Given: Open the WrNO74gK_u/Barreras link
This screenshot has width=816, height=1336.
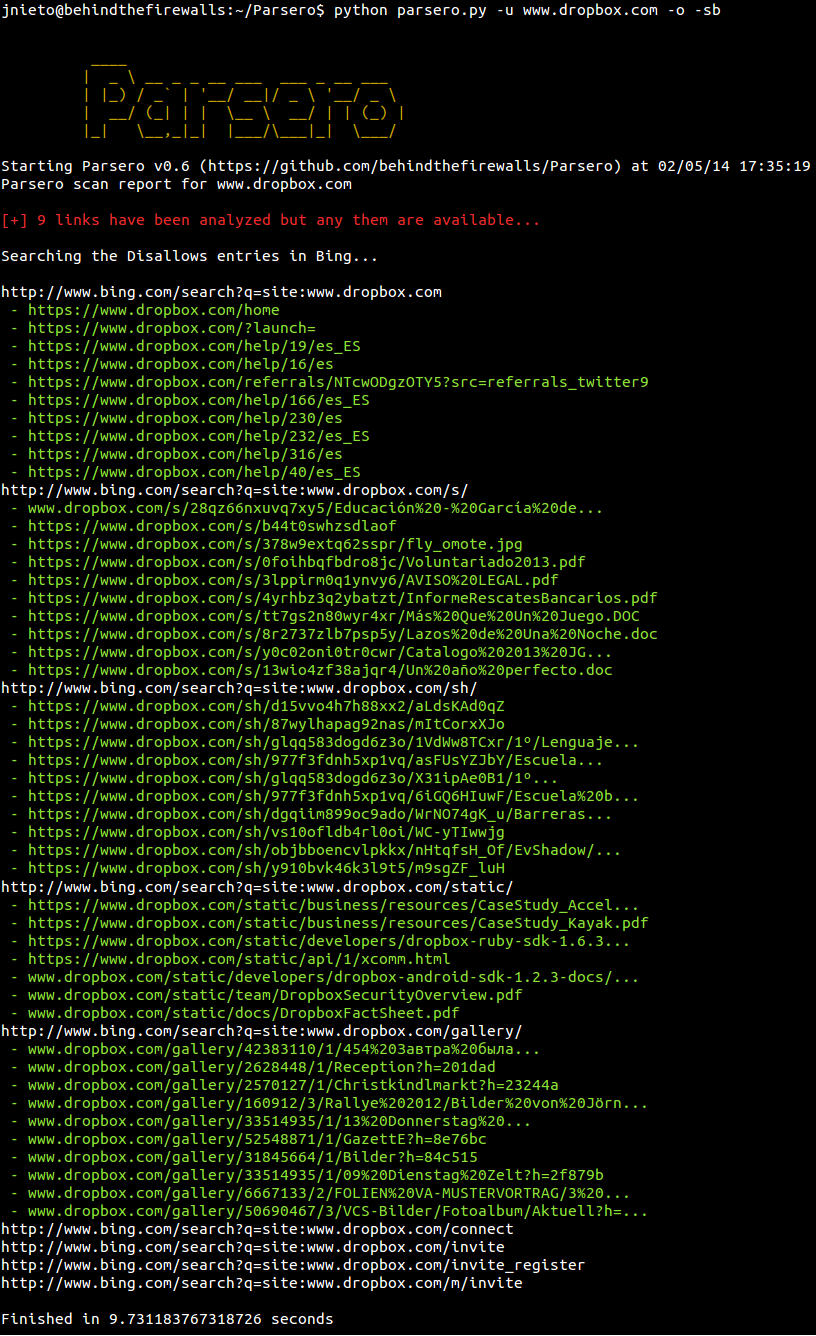Looking at the screenshot, I should coord(320,814).
